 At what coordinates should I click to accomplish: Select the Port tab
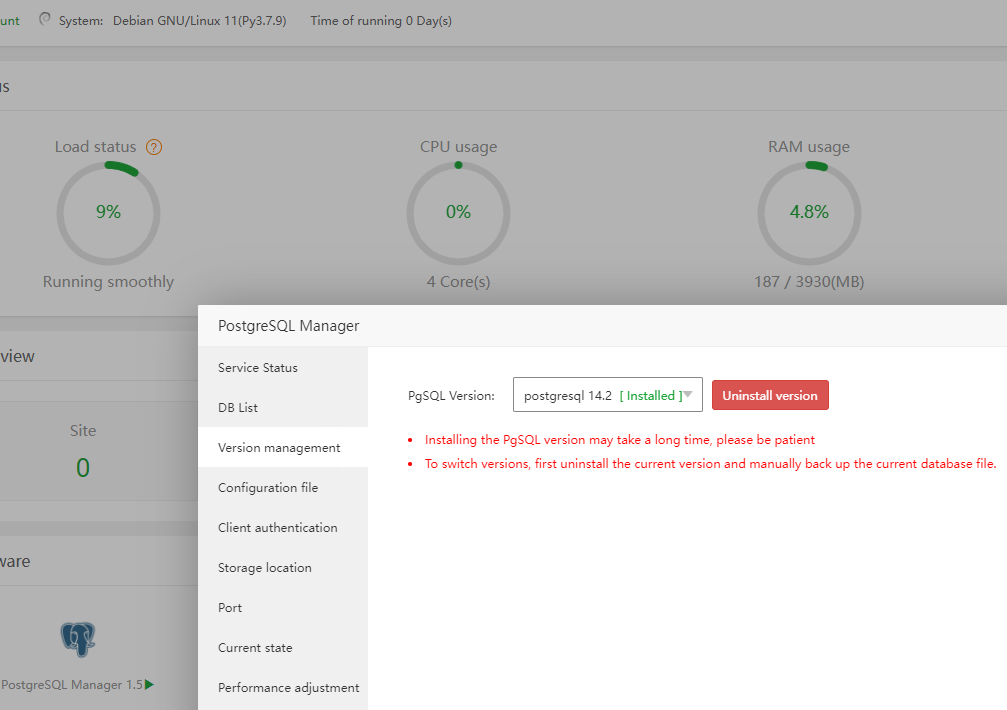coord(283,607)
